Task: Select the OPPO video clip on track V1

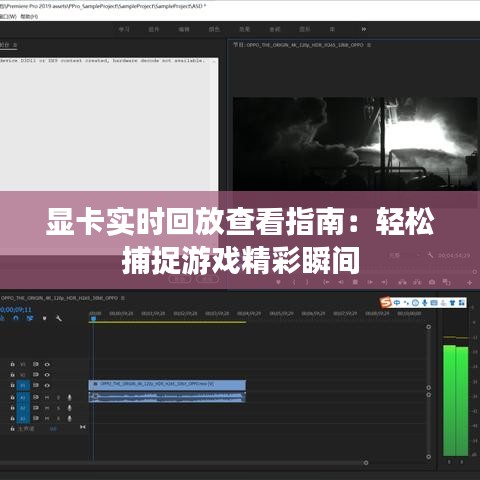Action: [167, 385]
